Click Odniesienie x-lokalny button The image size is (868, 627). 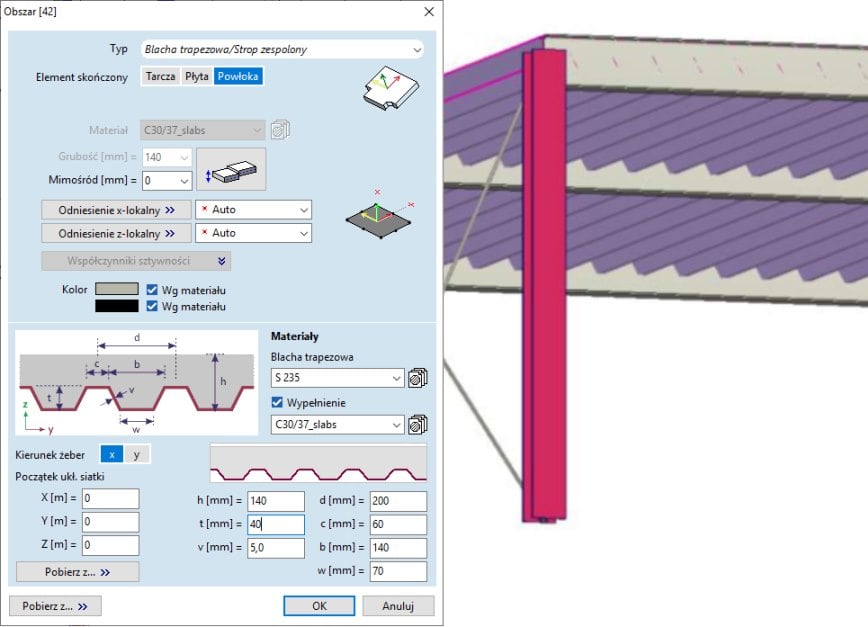[x=116, y=210]
